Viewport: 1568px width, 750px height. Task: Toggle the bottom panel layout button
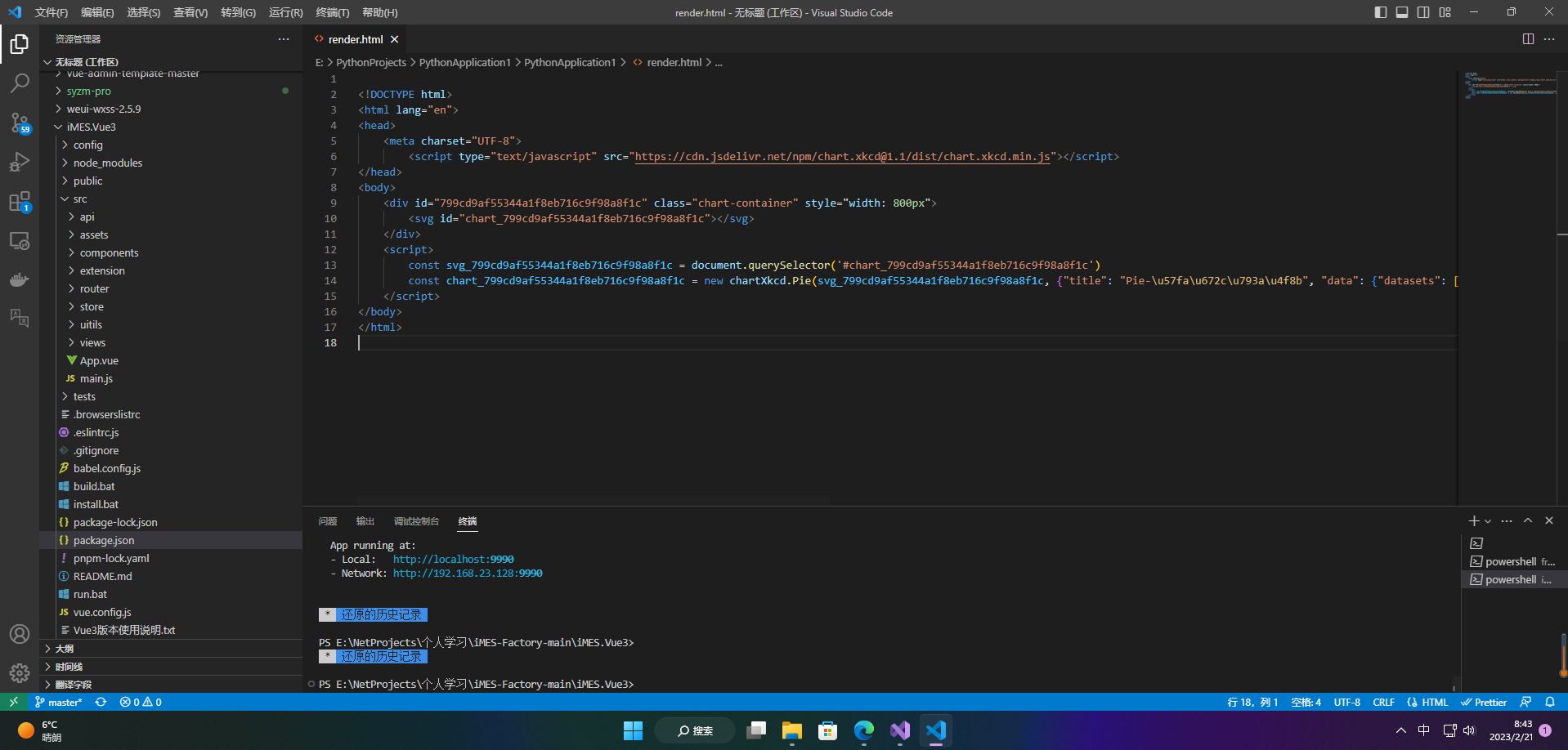(1401, 12)
